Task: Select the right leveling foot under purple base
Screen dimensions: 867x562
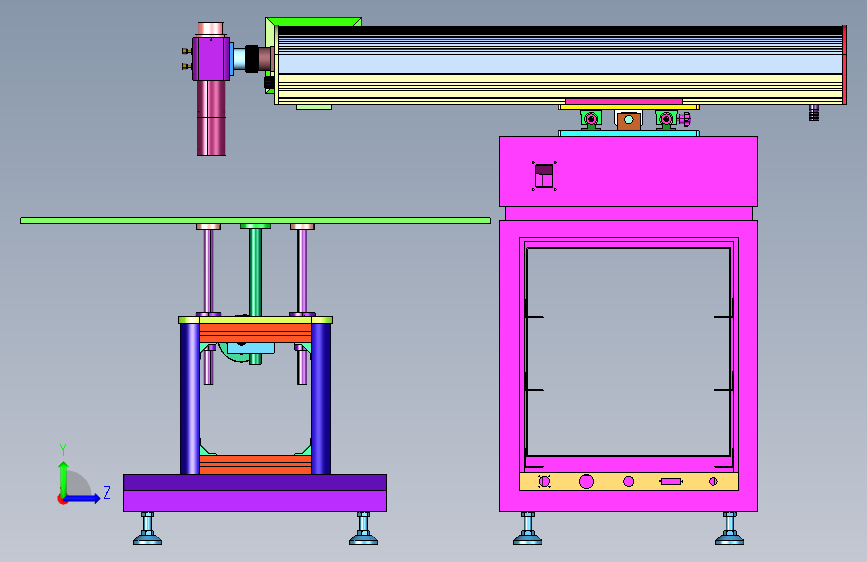Action: (363, 528)
